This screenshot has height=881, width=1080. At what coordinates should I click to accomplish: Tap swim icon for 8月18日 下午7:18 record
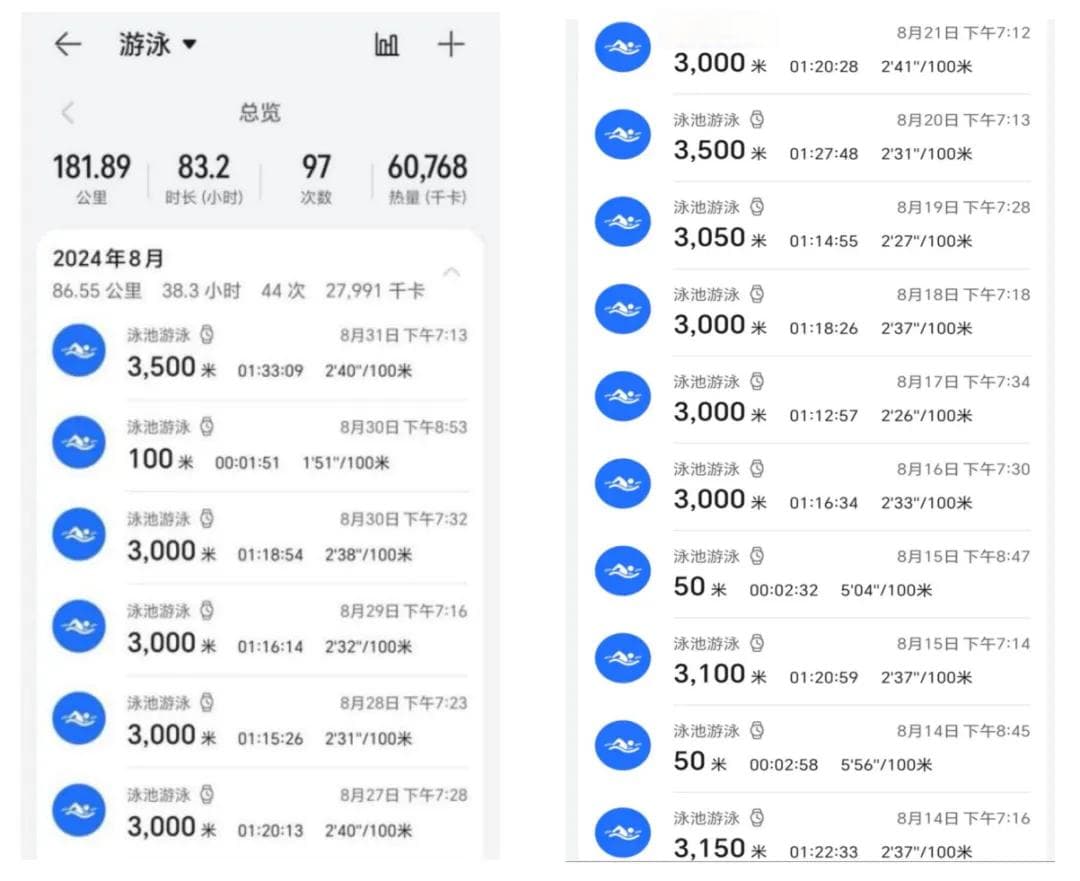(x=623, y=309)
